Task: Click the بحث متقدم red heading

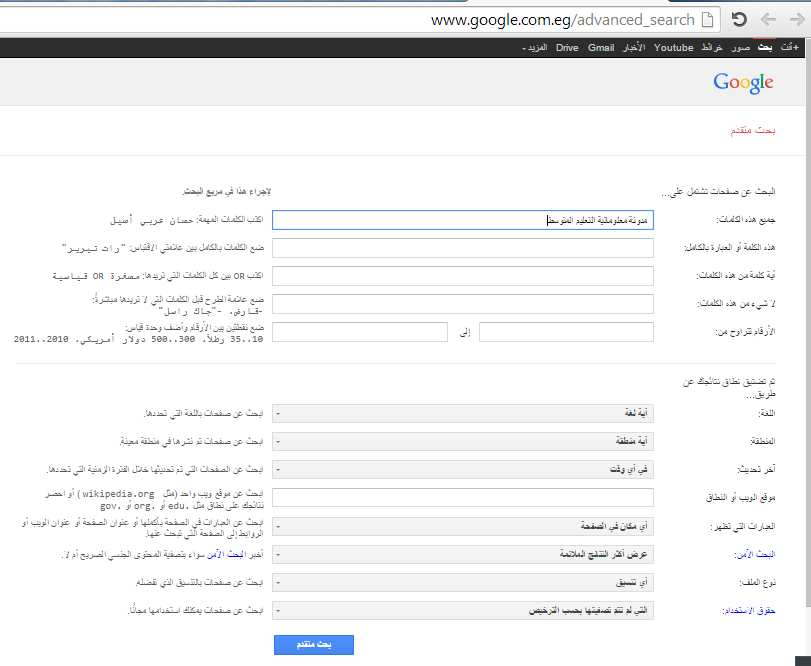Action: (753, 130)
